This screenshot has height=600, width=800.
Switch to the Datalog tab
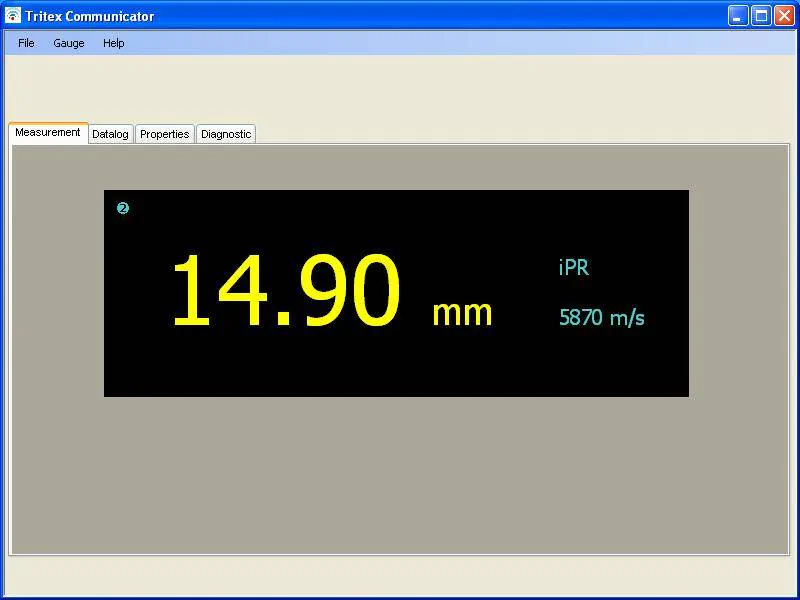click(x=110, y=134)
